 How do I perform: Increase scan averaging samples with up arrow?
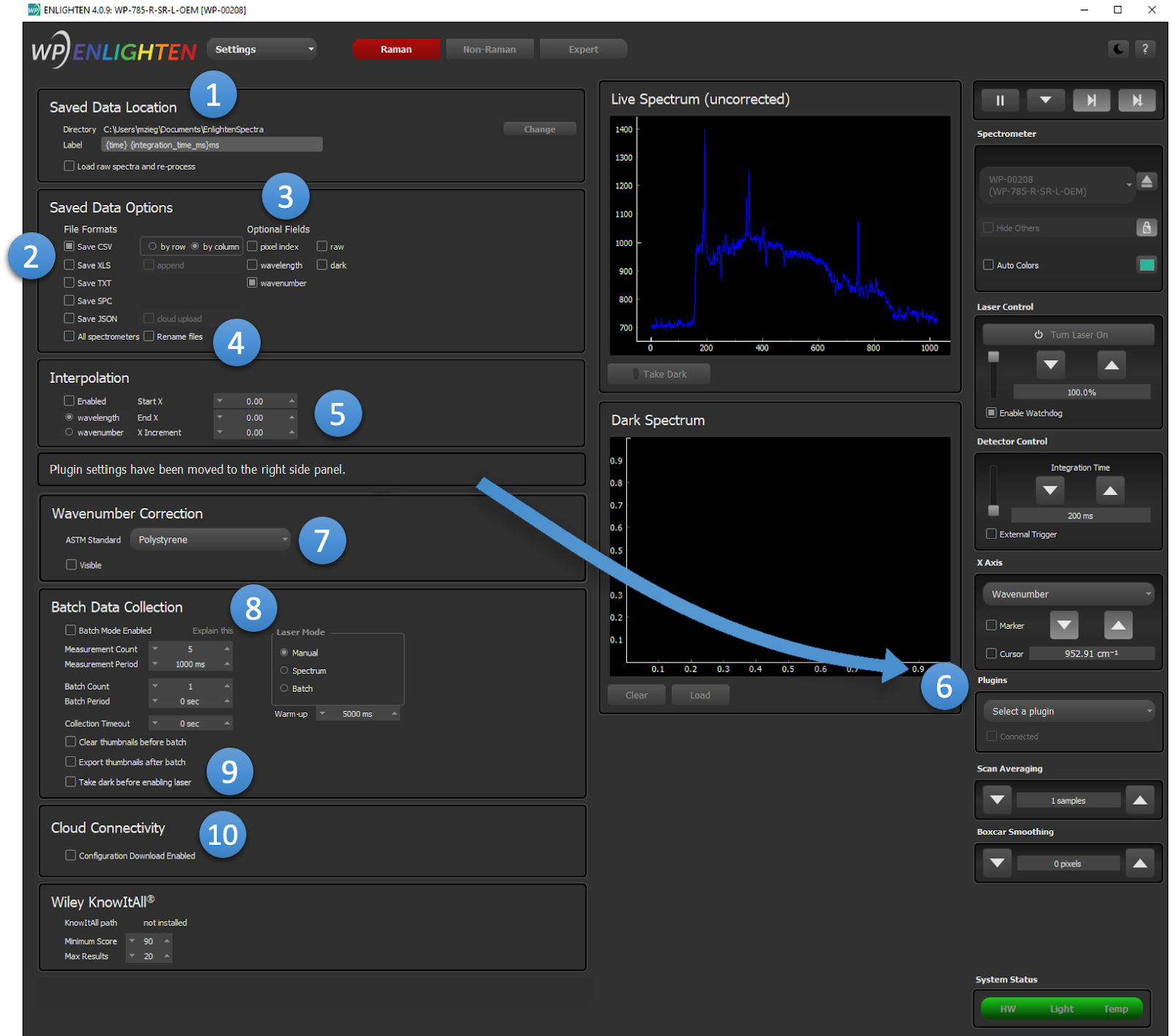(x=1139, y=800)
